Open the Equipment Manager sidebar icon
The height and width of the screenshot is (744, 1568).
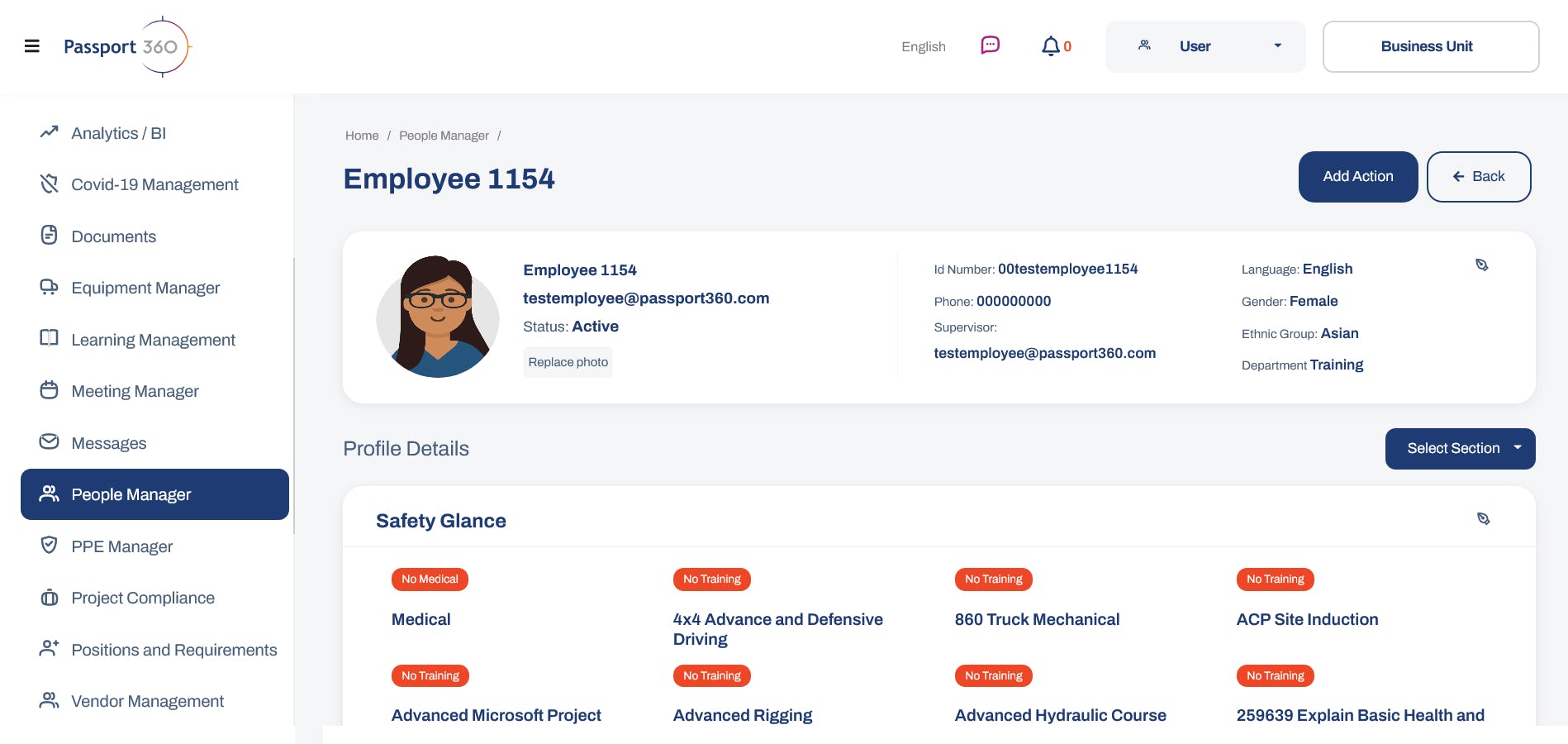pos(49,287)
